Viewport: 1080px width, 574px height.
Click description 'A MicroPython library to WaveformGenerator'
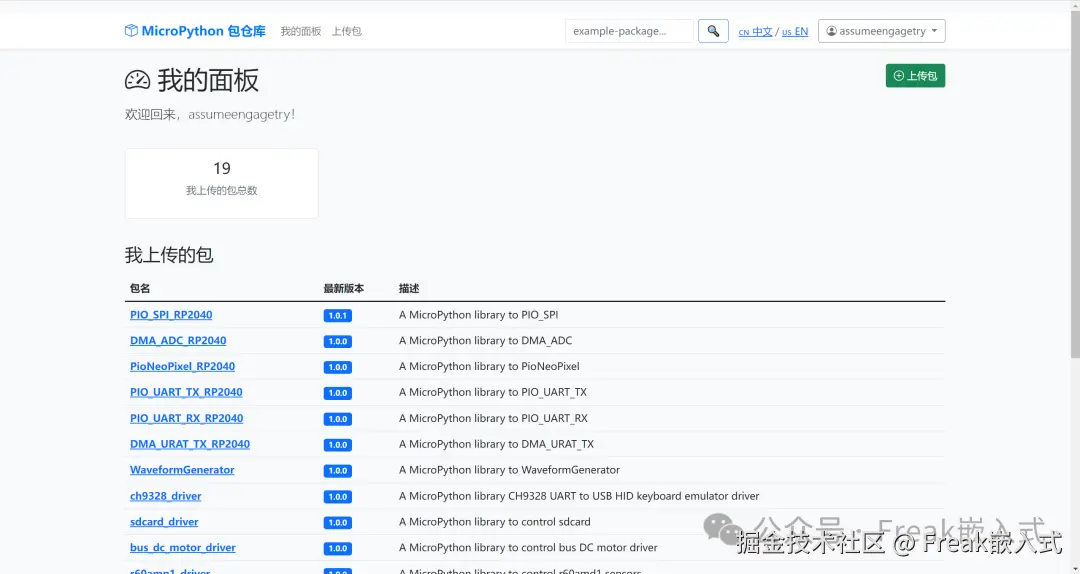(x=509, y=470)
